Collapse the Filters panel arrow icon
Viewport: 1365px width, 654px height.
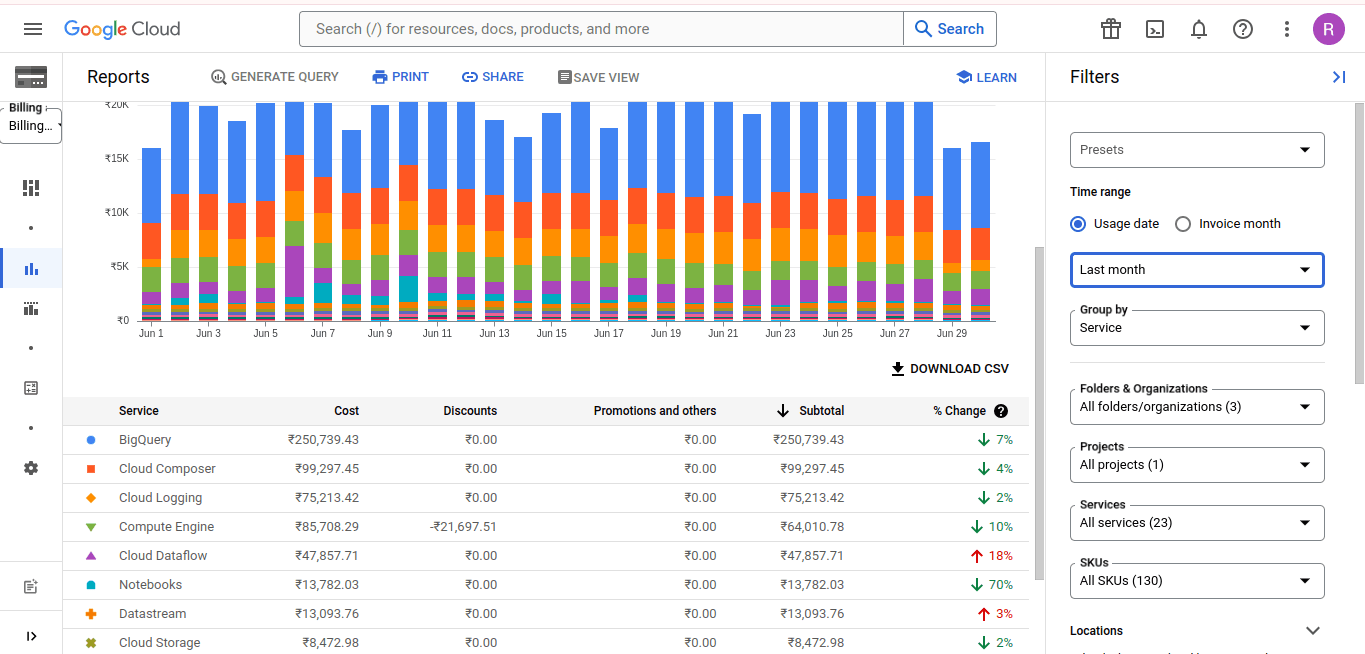coord(1339,77)
